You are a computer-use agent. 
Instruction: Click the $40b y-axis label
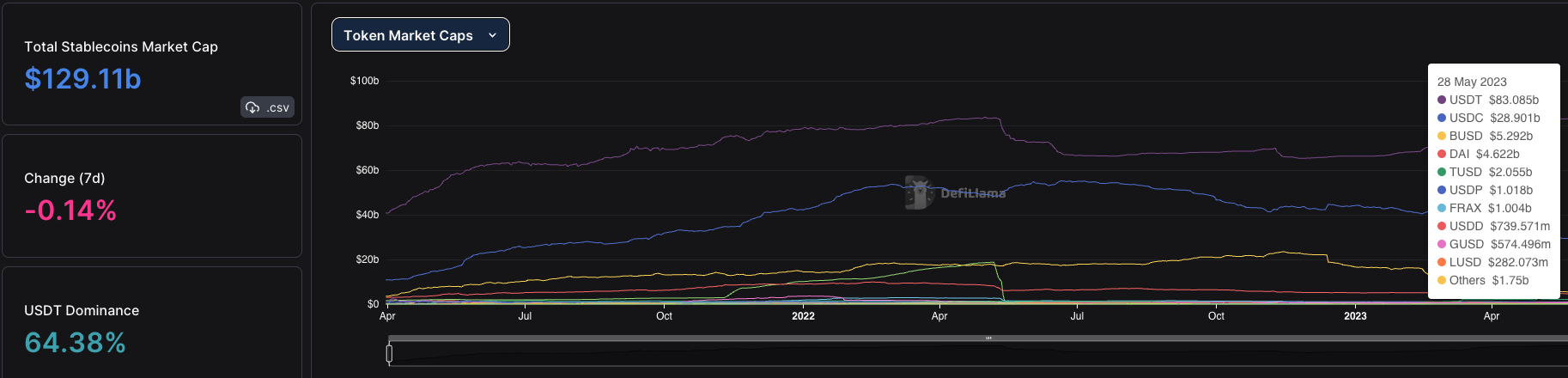coord(367,215)
